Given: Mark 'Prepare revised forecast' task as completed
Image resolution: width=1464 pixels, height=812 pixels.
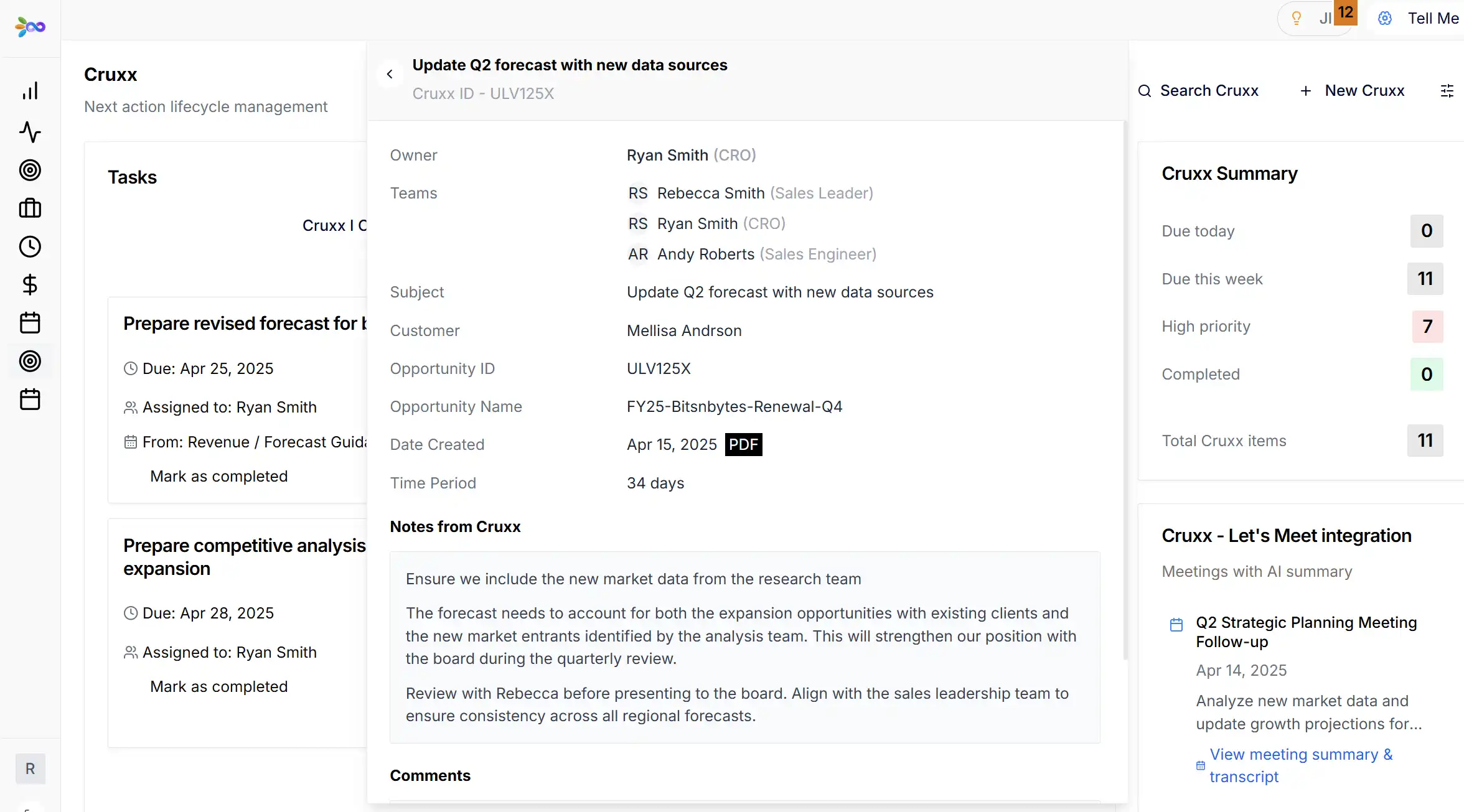Looking at the screenshot, I should [x=218, y=476].
